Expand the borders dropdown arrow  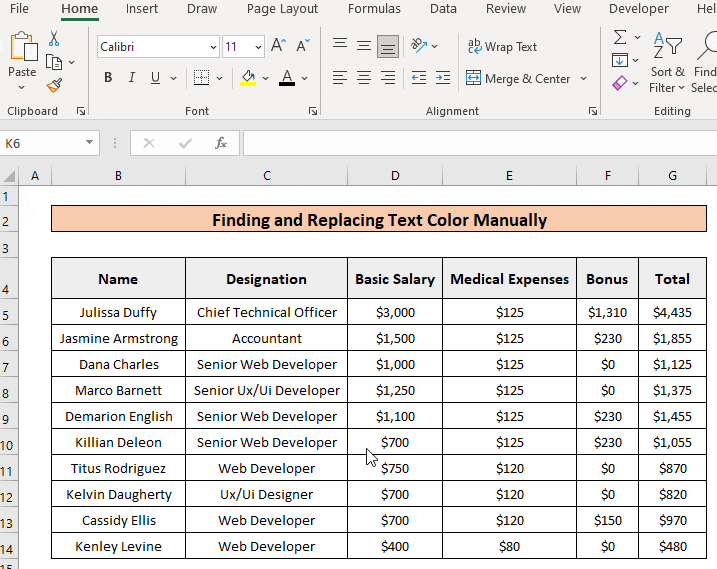[219, 79]
